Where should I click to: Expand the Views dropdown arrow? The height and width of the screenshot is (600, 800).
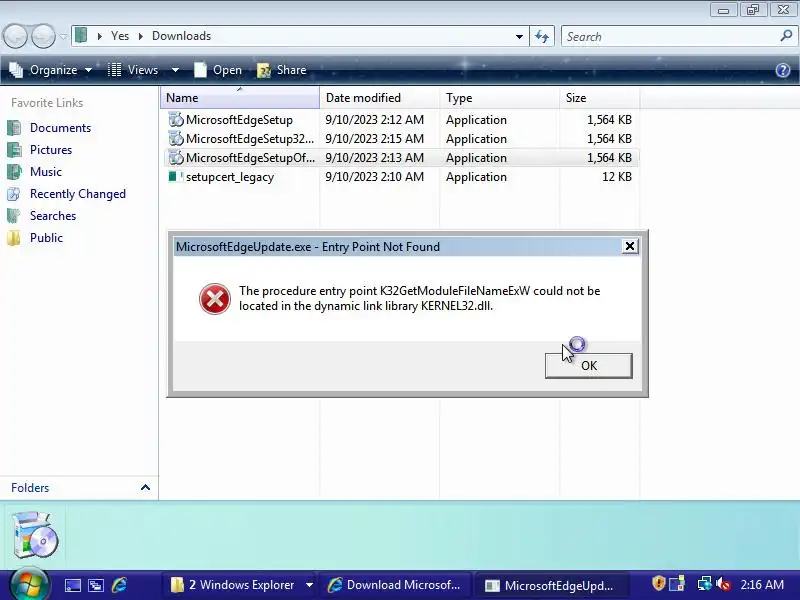pos(175,70)
